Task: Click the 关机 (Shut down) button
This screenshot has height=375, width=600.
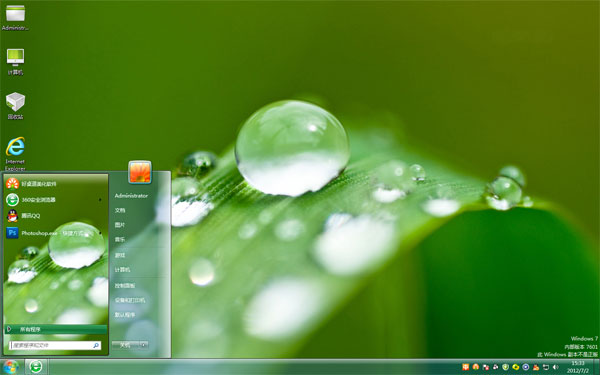Action: (125, 345)
